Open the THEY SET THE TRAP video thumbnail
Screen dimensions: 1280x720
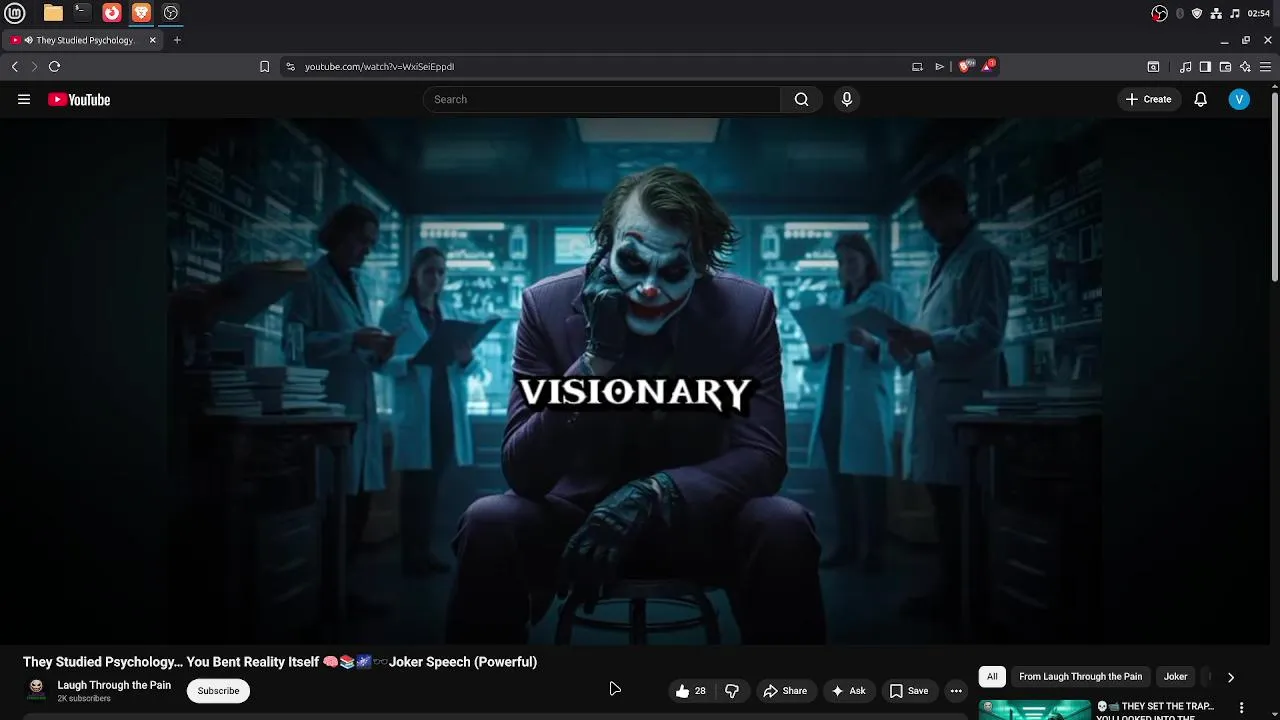1035,710
